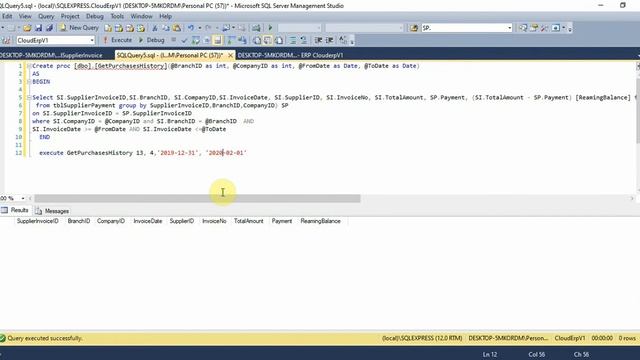This screenshot has width=640, height=360.
Task: Collapse the Select statement on line 5
Action: point(29,98)
